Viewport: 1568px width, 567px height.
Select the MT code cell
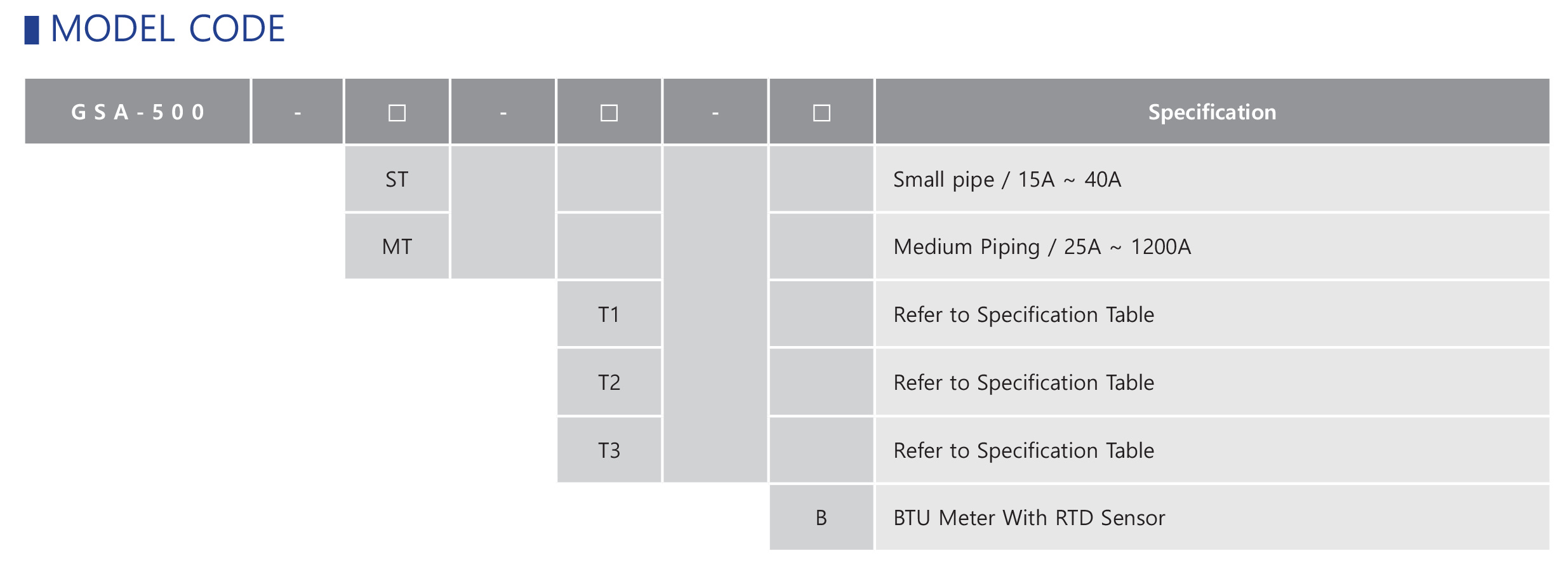397,247
